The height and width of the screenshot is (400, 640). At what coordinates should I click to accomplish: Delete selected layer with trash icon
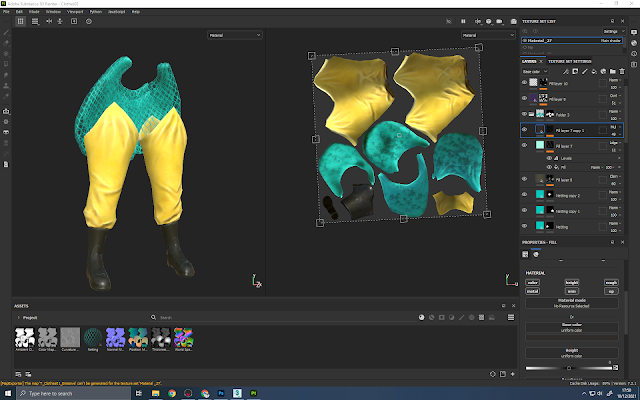(622, 71)
